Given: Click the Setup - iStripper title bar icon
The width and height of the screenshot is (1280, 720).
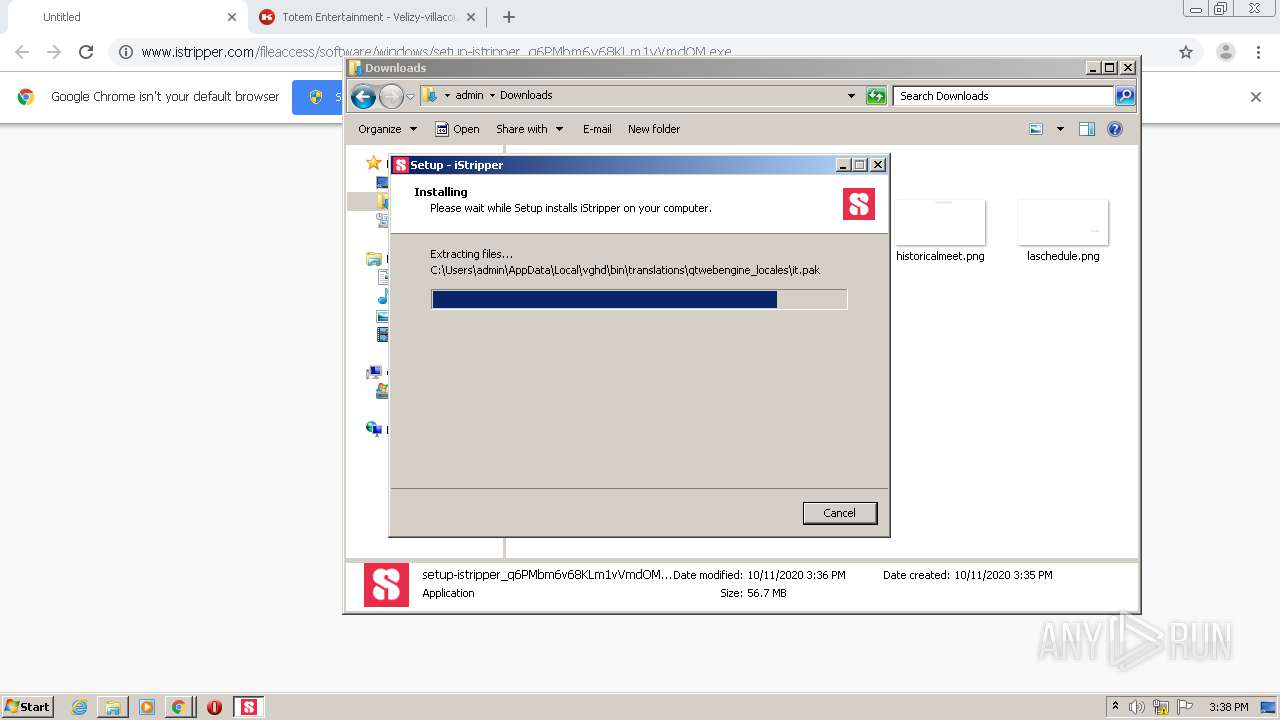Looking at the screenshot, I should [x=401, y=165].
